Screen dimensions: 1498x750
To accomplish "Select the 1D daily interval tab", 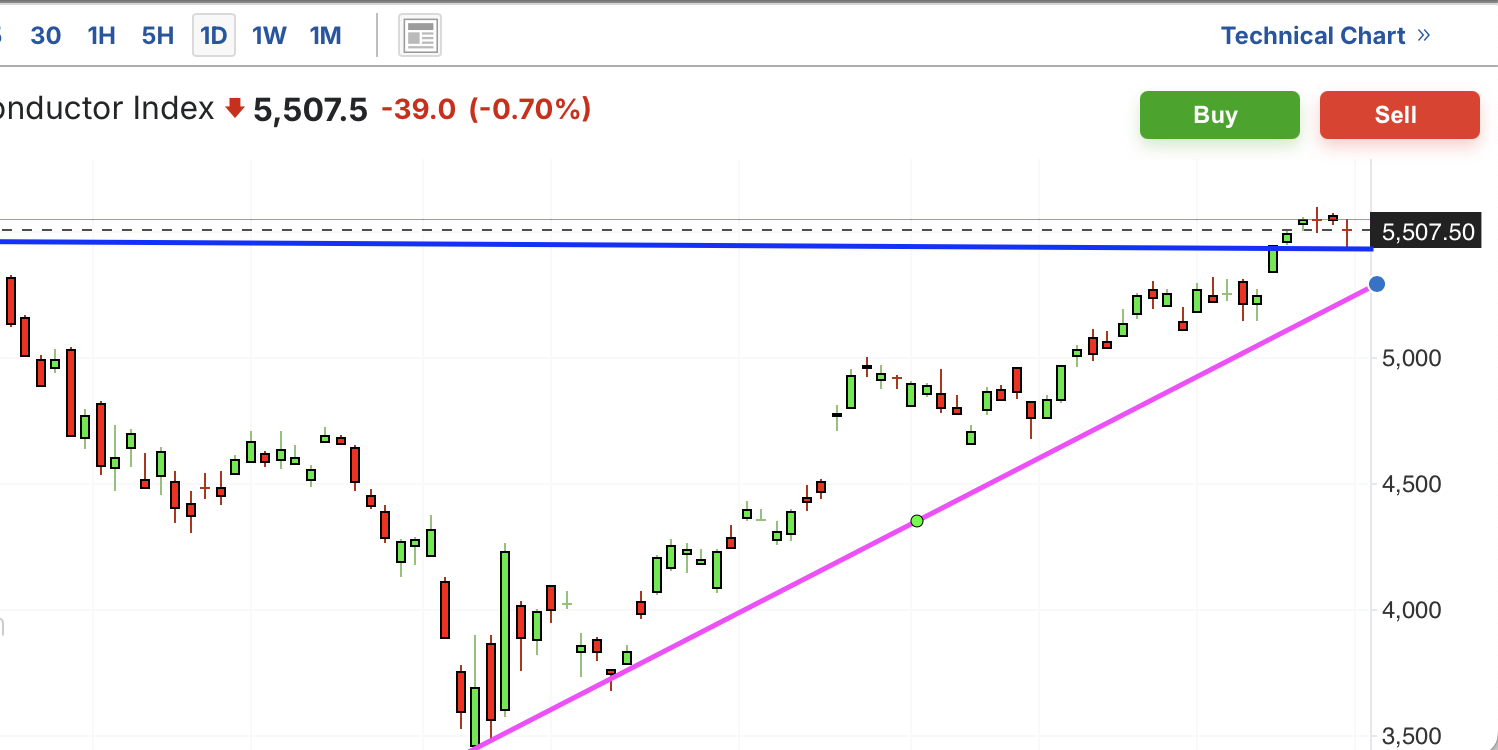I will [214, 37].
